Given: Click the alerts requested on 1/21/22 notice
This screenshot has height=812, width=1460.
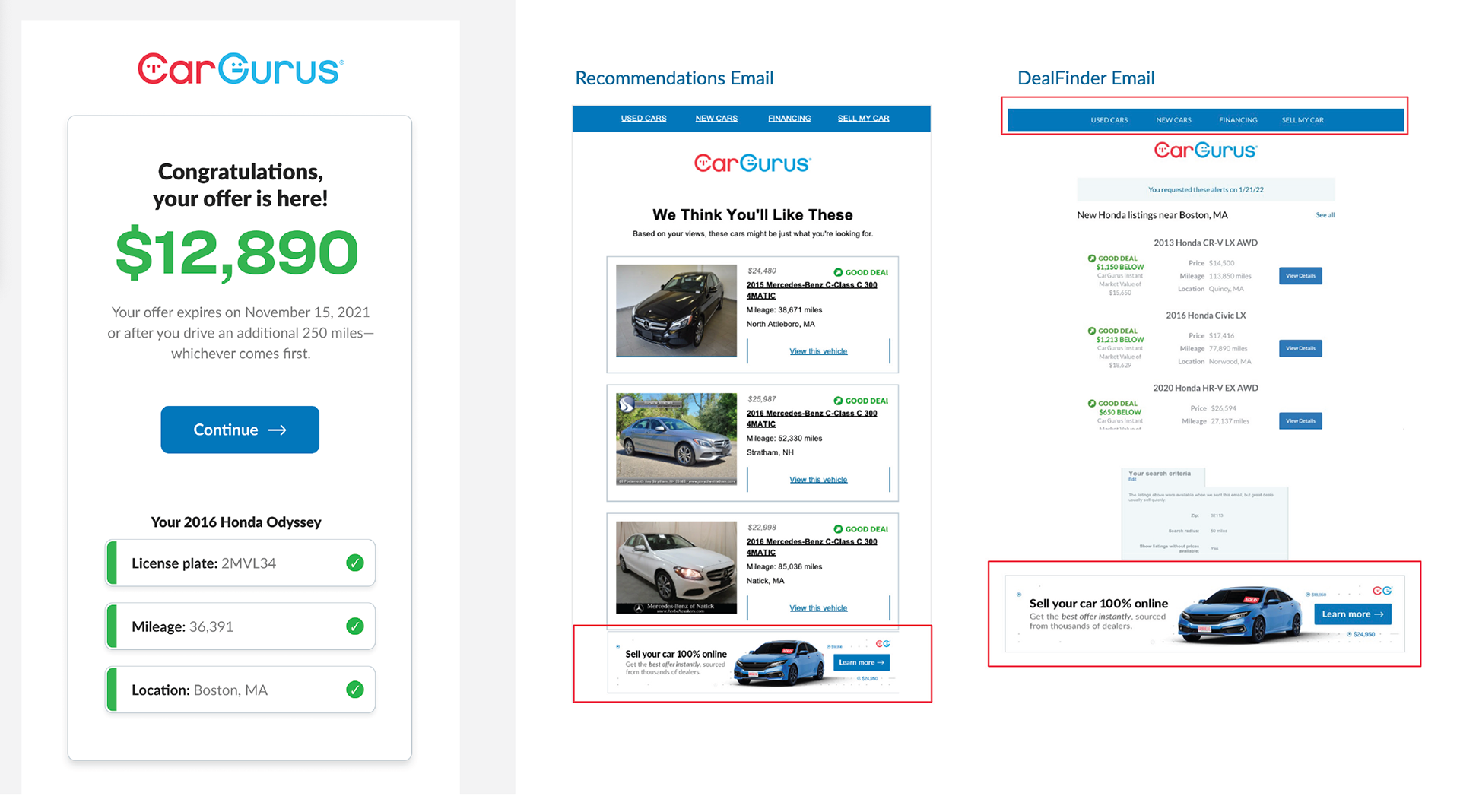Looking at the screenshot, I should (x=1205, y=189).
